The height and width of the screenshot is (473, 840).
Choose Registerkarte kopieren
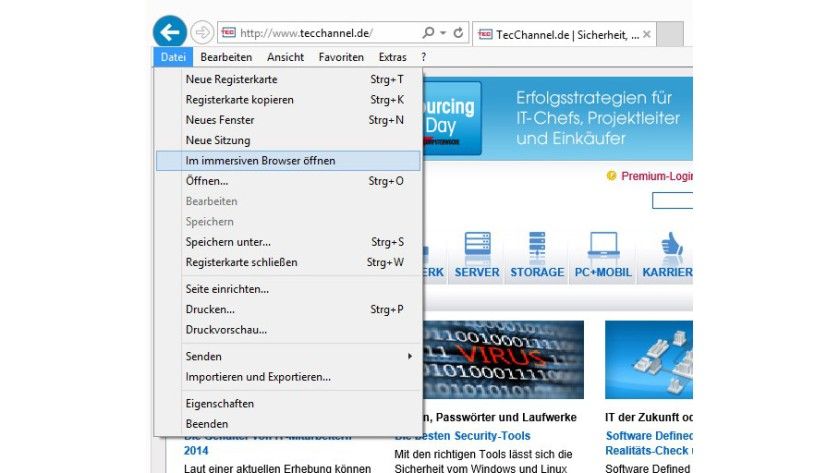[288, 100]
